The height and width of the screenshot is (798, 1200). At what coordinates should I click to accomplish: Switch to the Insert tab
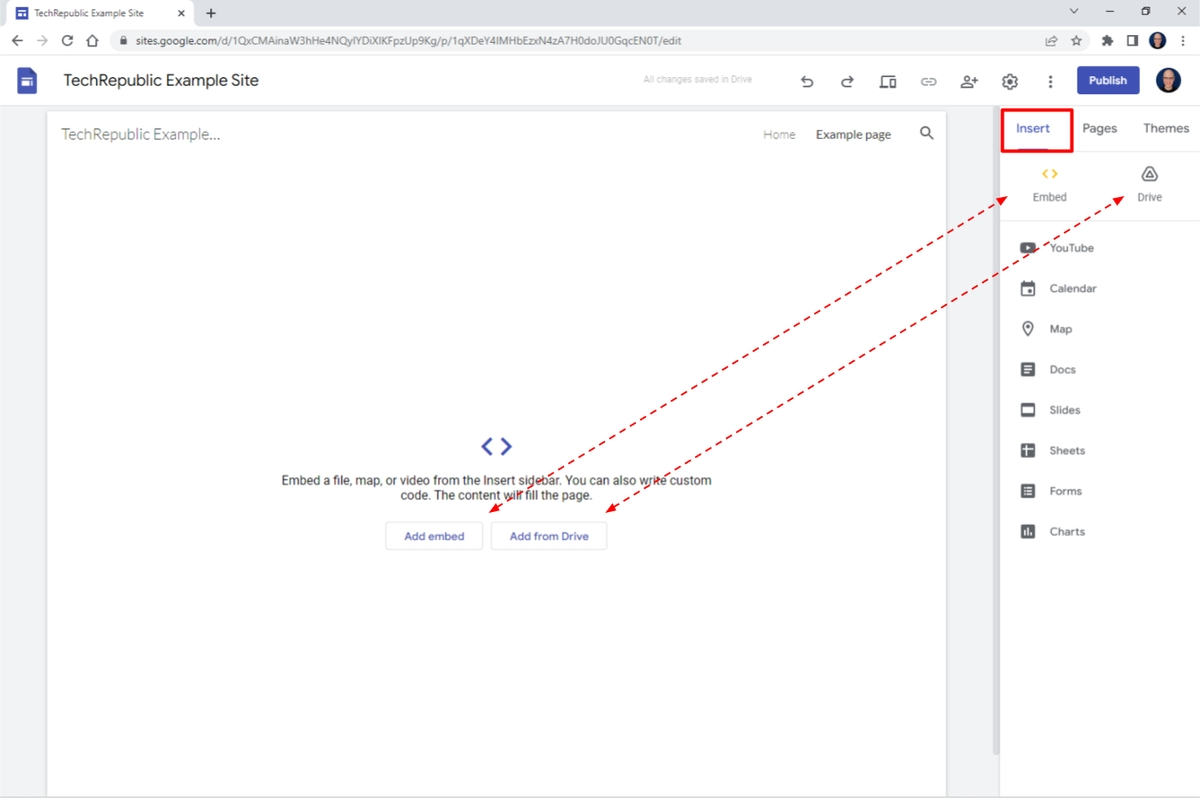point(1033,128)
